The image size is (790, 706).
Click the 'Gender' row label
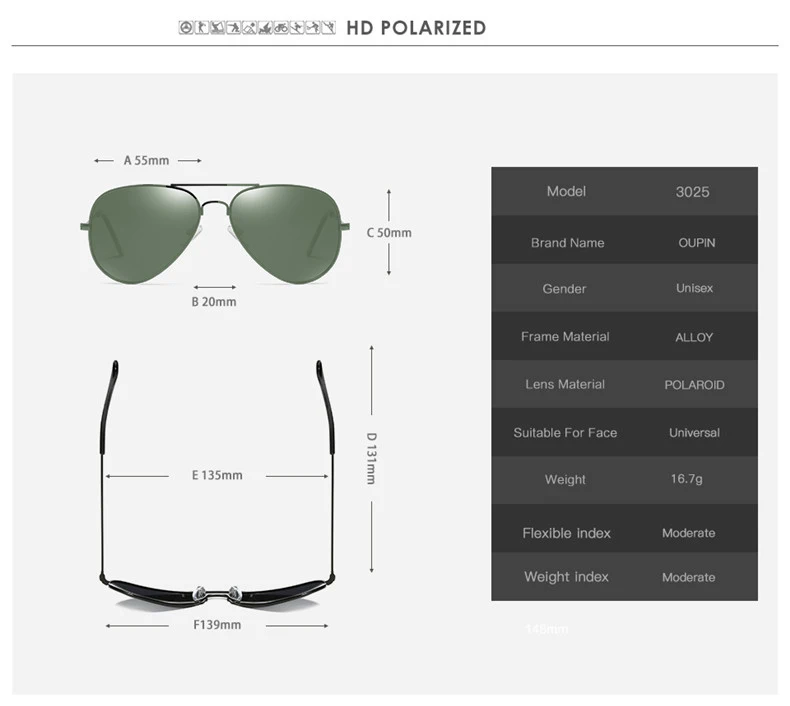564,289
